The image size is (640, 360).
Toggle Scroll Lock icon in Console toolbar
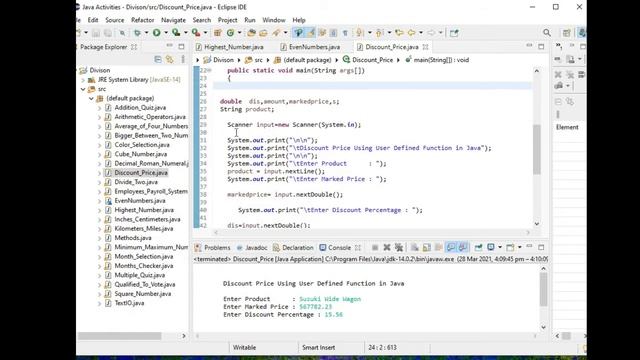pyautogui.click(x=427, y=247)
